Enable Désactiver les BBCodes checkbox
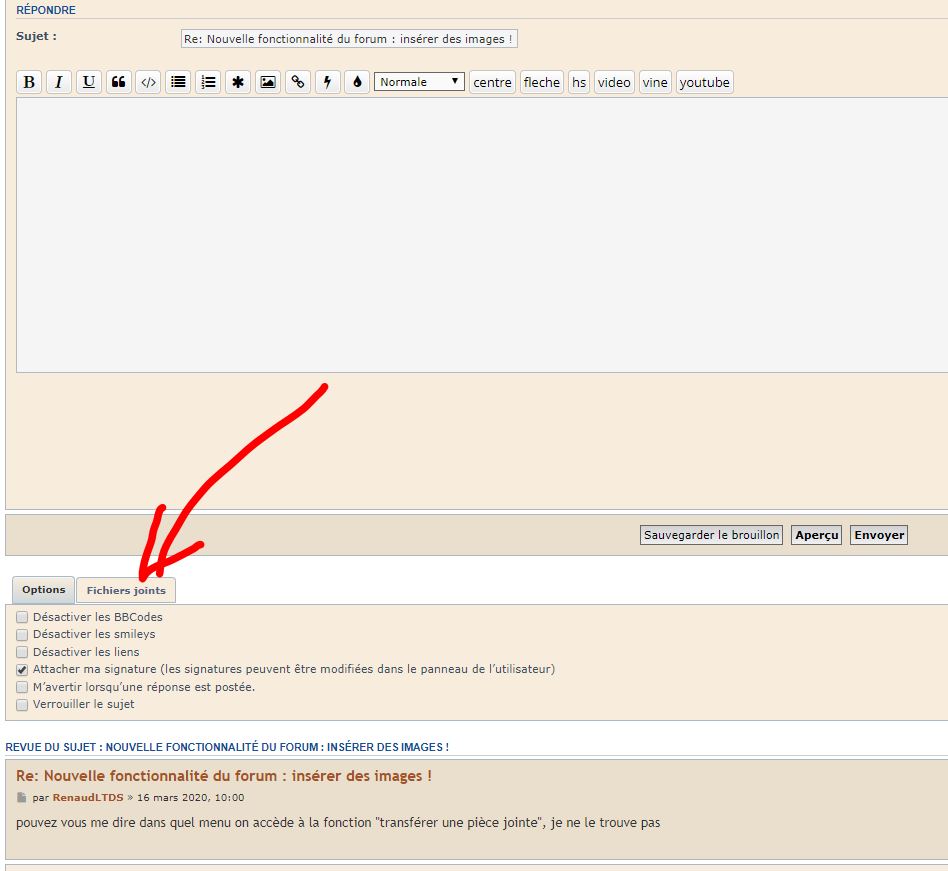 [22, 617]
